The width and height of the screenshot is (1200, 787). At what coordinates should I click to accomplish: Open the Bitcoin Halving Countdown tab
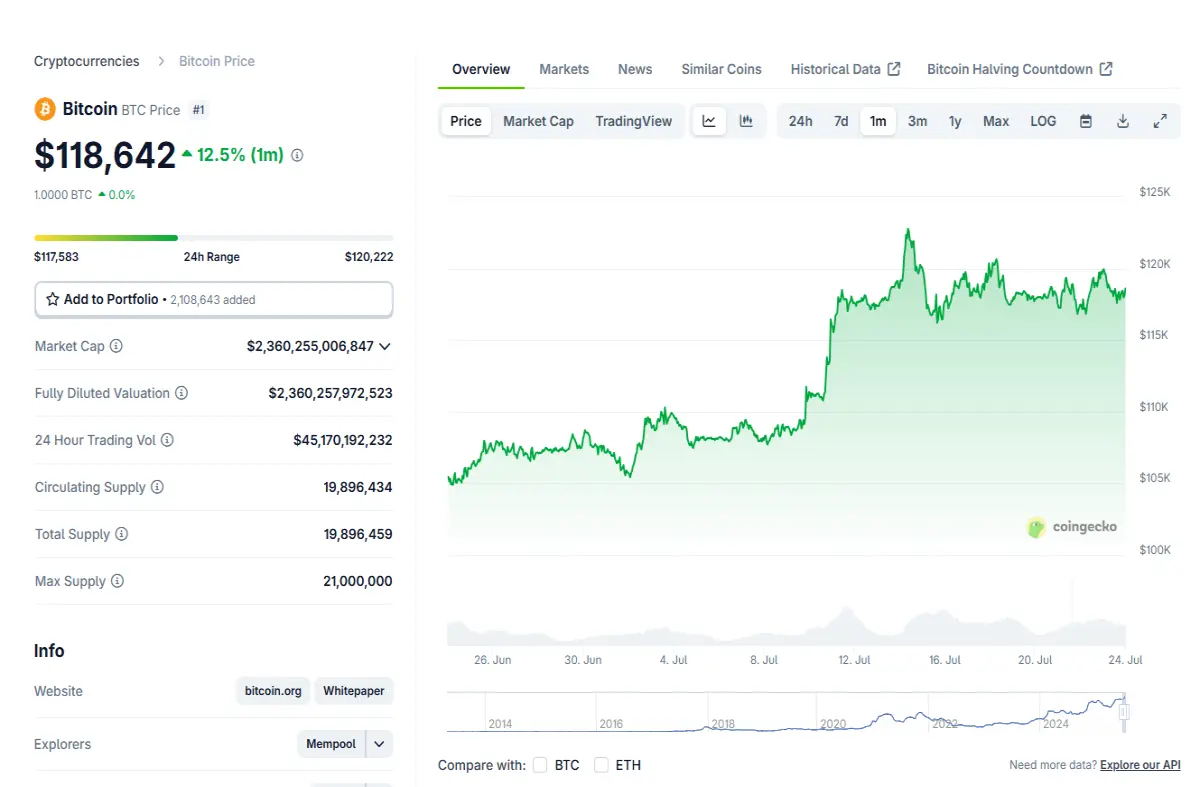1019,69
